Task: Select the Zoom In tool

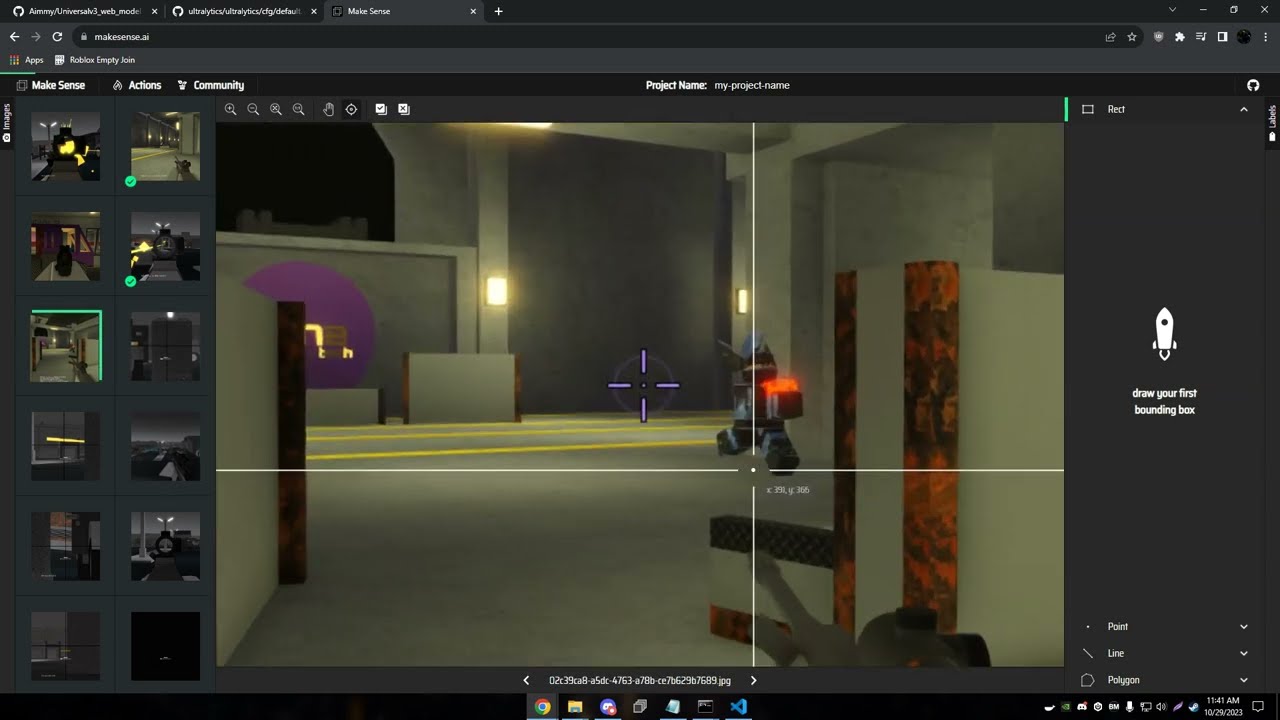Action: pos(231,109)
